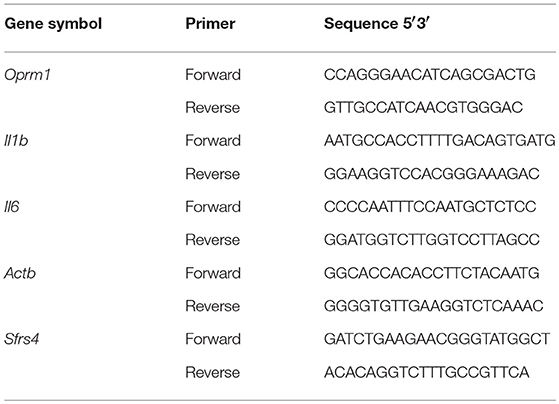This screenshot has height=404, width=559.
Task: Click sequence GGATGGTCTTGGTCCTTAGCC
Action: (x=431, y=240)
